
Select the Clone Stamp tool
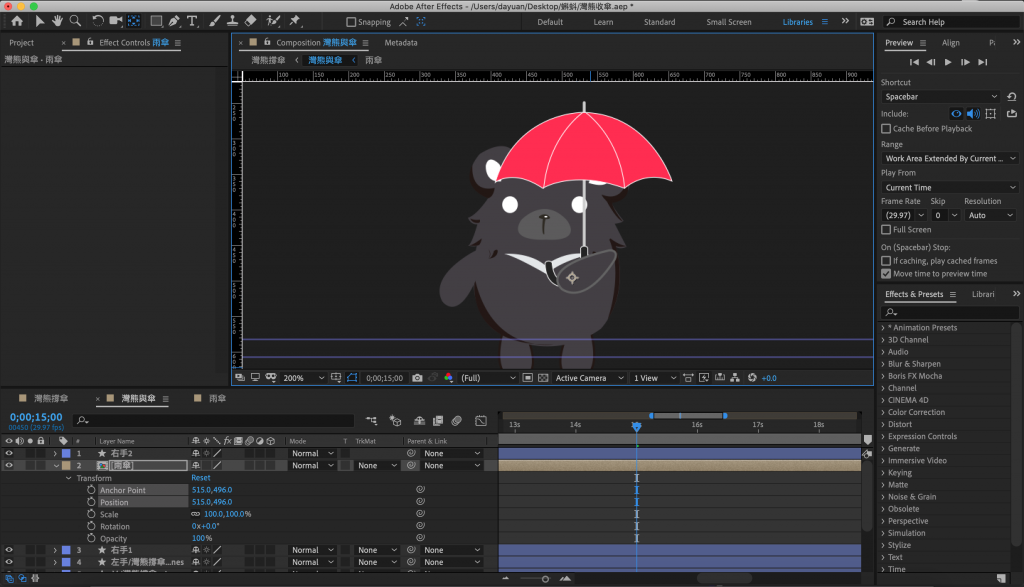(232, 21)
